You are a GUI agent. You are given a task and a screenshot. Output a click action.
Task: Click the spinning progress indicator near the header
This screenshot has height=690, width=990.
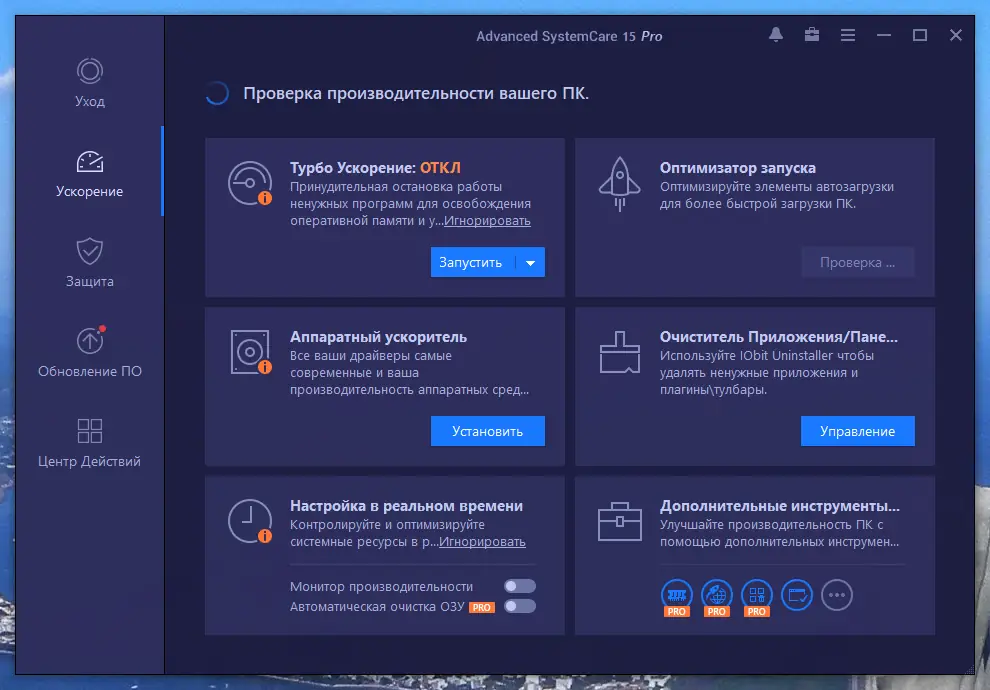[x=216, y=91]
